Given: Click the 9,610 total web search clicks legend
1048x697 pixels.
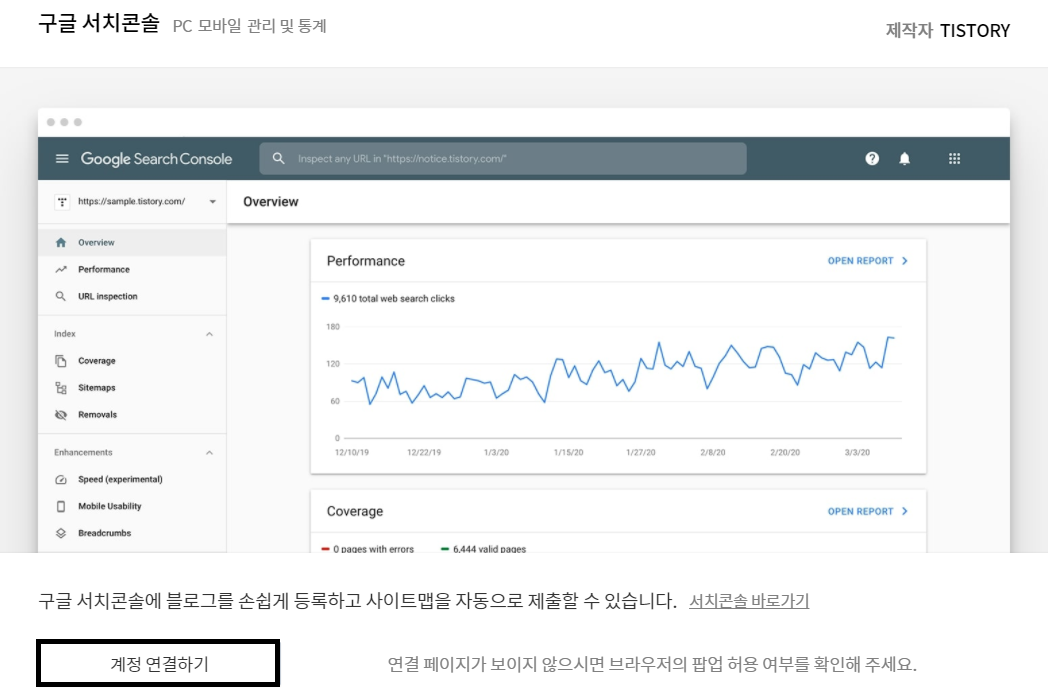Looking at the screenshot, I should pyautogui.click(x=388, y=299).
